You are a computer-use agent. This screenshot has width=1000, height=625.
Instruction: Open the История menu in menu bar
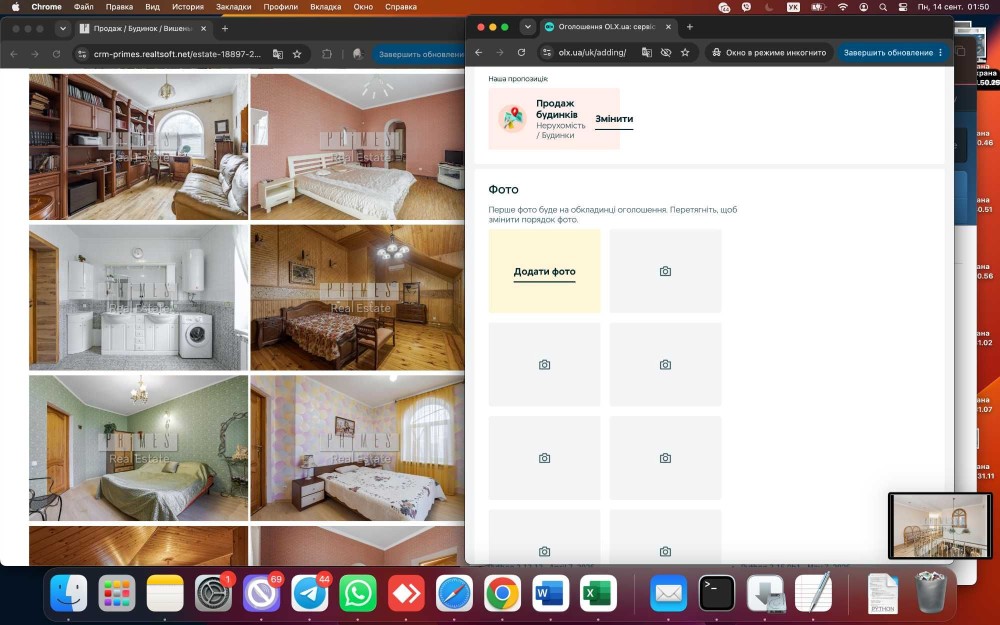(188, 7)
